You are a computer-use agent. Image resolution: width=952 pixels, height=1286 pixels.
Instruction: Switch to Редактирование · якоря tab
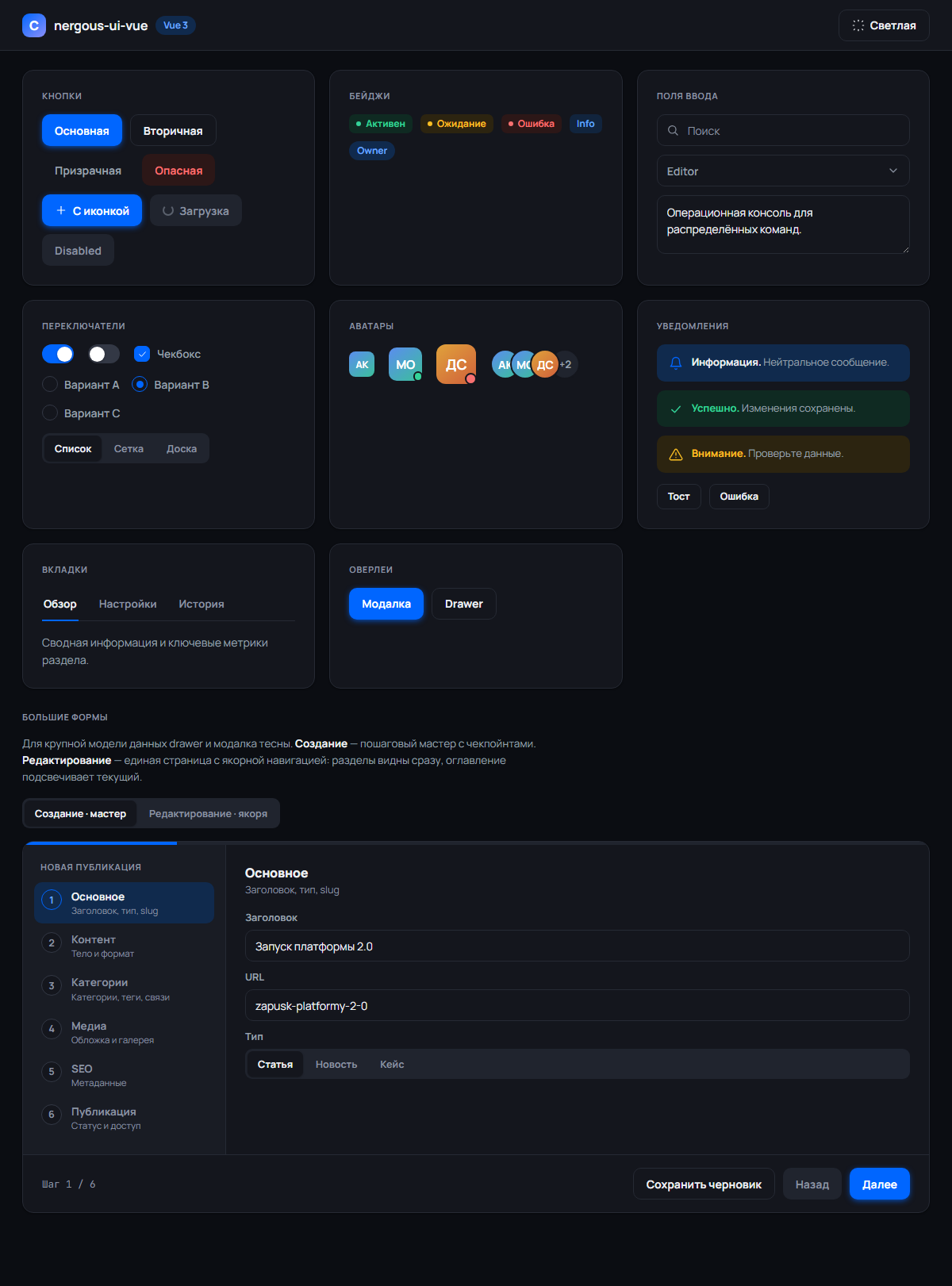pos(208,813)
